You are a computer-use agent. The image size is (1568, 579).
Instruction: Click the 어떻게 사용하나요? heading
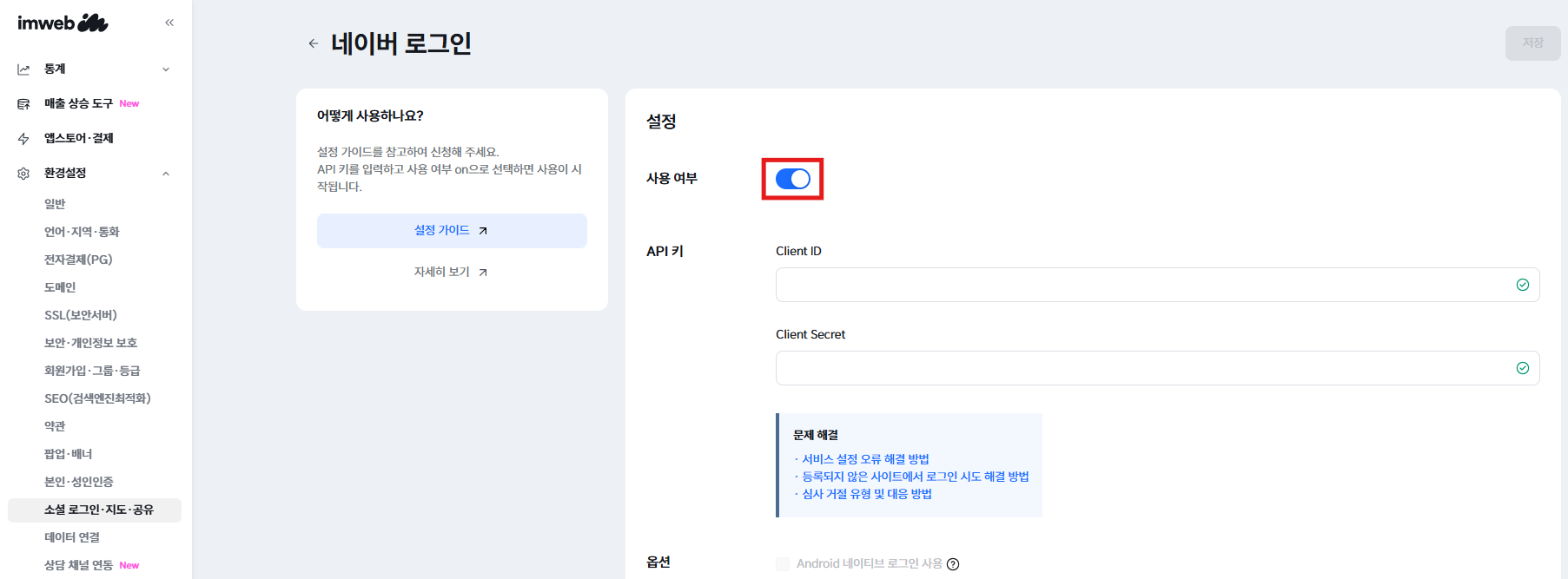coord(370,115)
